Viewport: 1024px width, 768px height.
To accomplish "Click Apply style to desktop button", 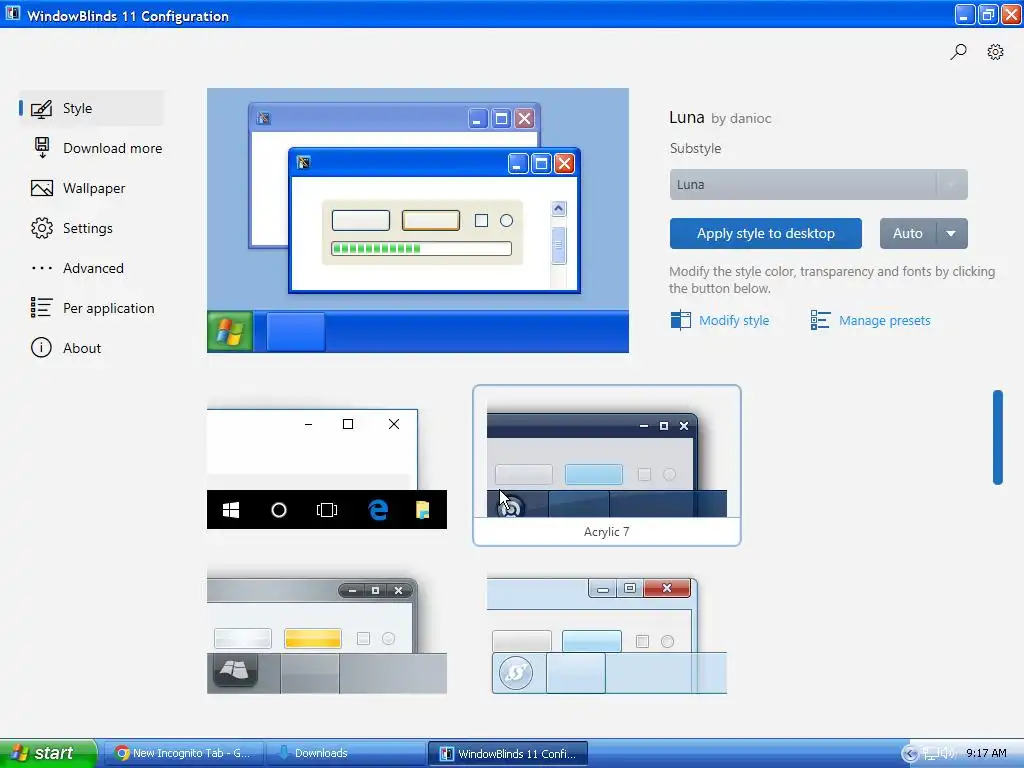I will pos(765,234).
